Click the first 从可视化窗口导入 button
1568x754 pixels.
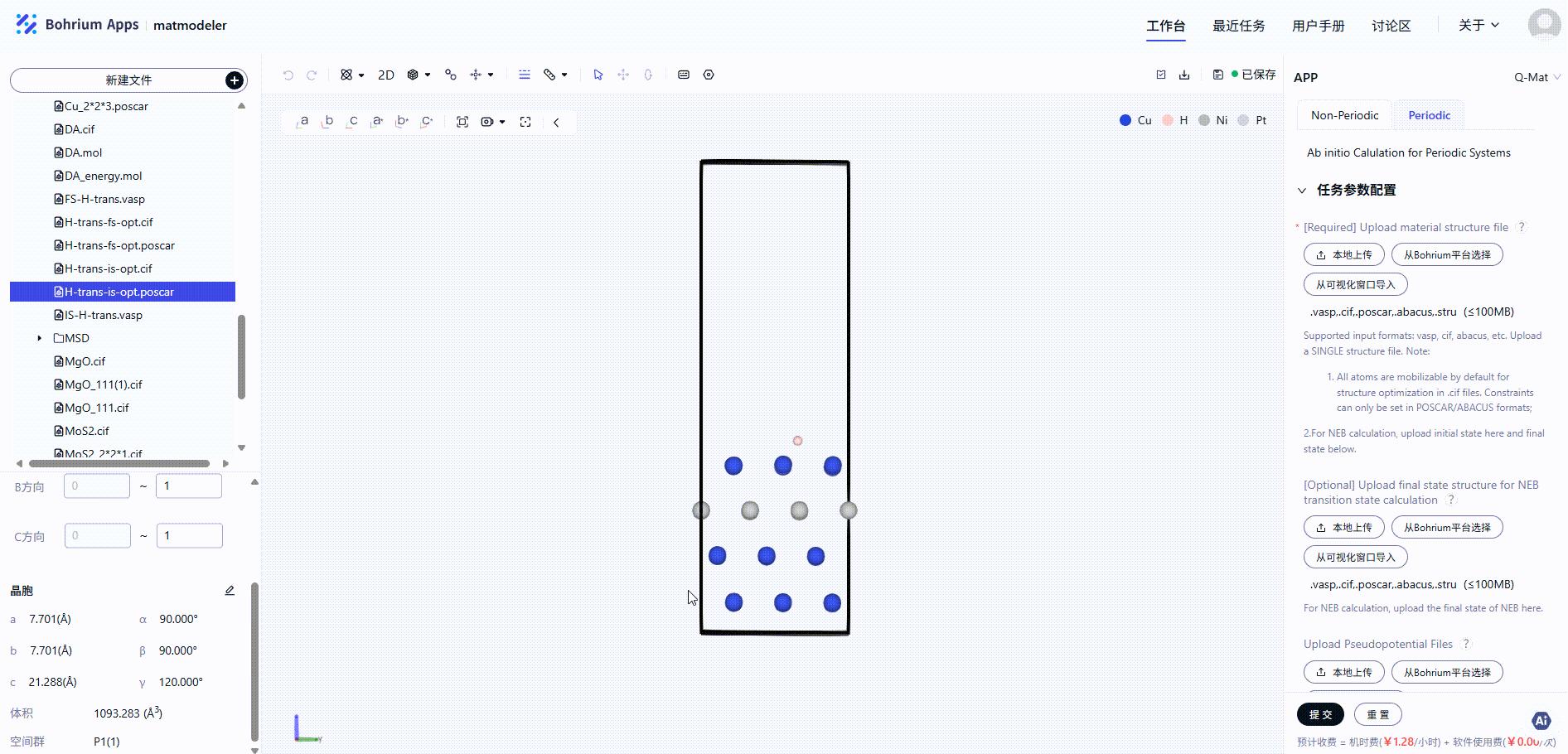pyautogui.click(x=1355, y=284)
